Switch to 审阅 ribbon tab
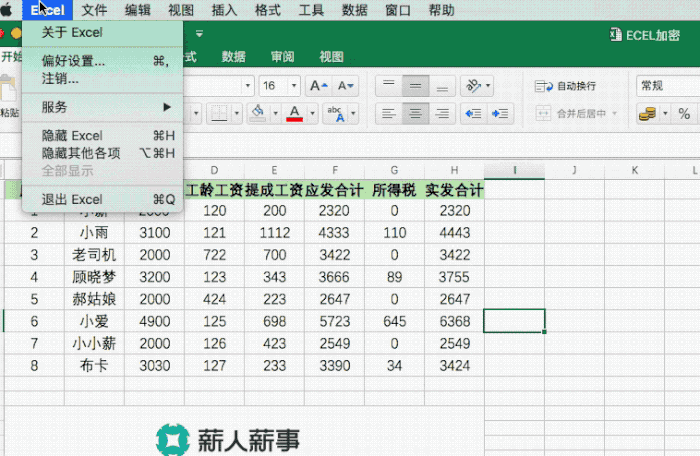The width and height of the screenshot is (700, 456). point(282,57)
